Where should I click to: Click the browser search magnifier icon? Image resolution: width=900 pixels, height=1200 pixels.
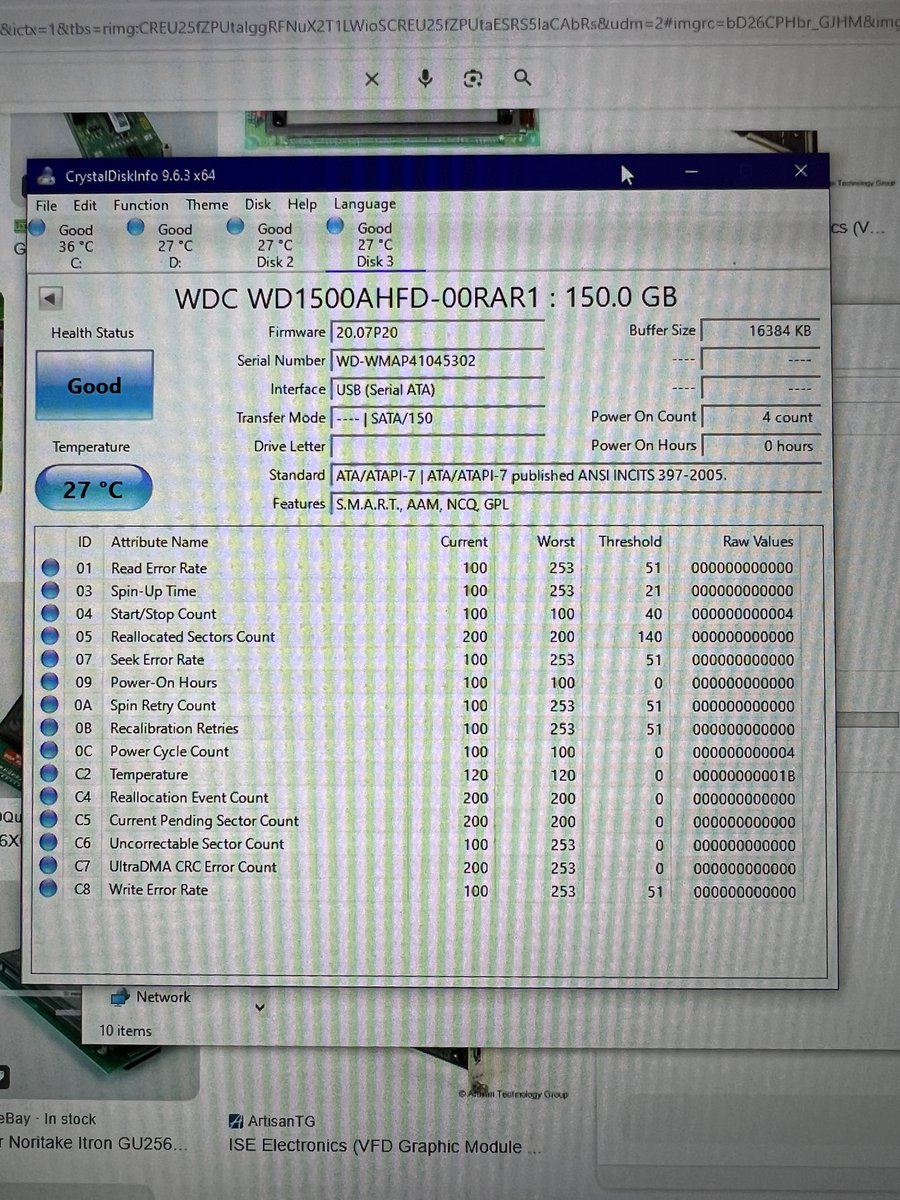click(x=522, y=78)
